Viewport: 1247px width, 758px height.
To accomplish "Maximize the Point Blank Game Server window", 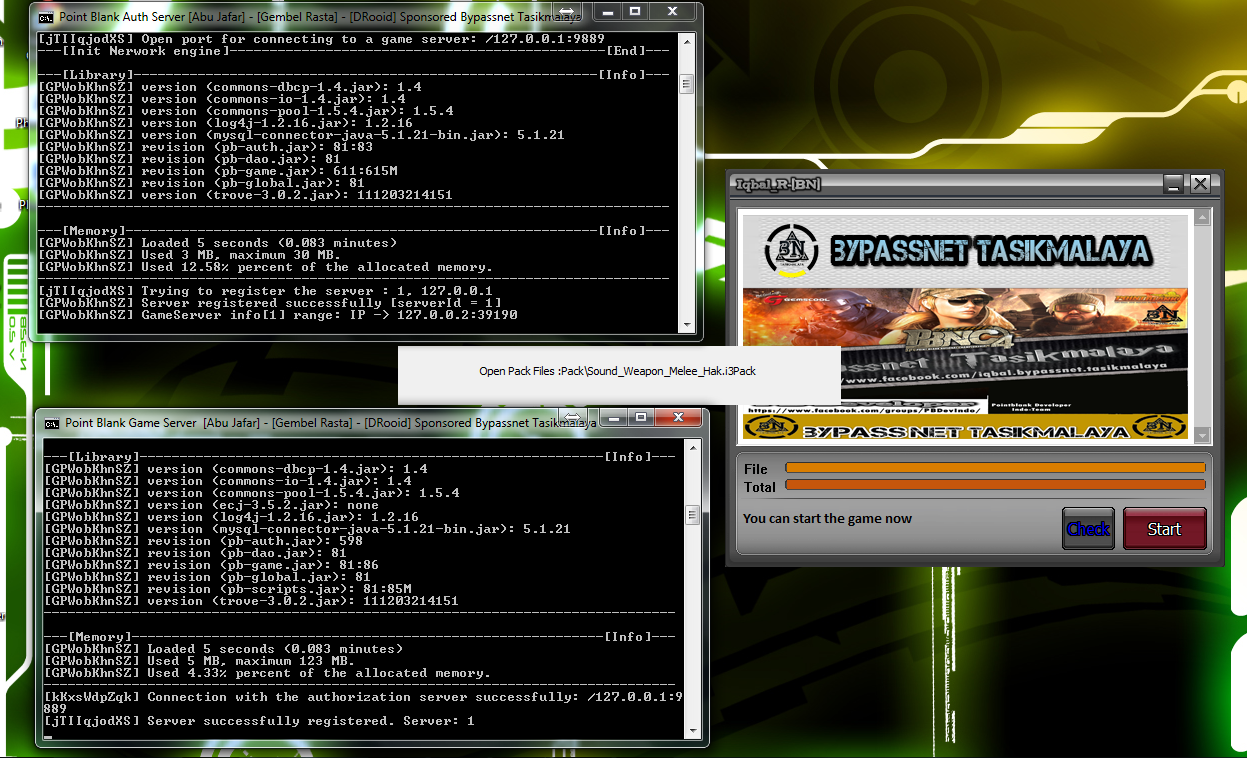I will point(641,416).
